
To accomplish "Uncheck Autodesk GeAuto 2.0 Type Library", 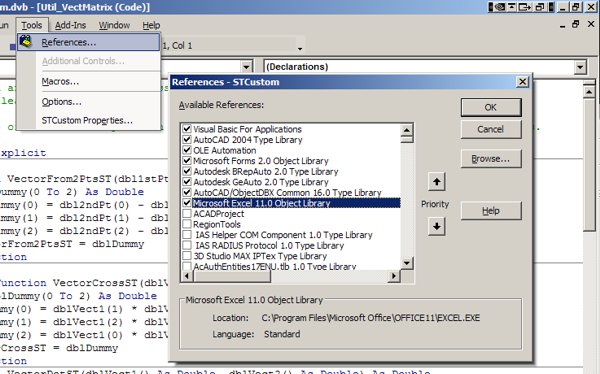I will [187, 182].
